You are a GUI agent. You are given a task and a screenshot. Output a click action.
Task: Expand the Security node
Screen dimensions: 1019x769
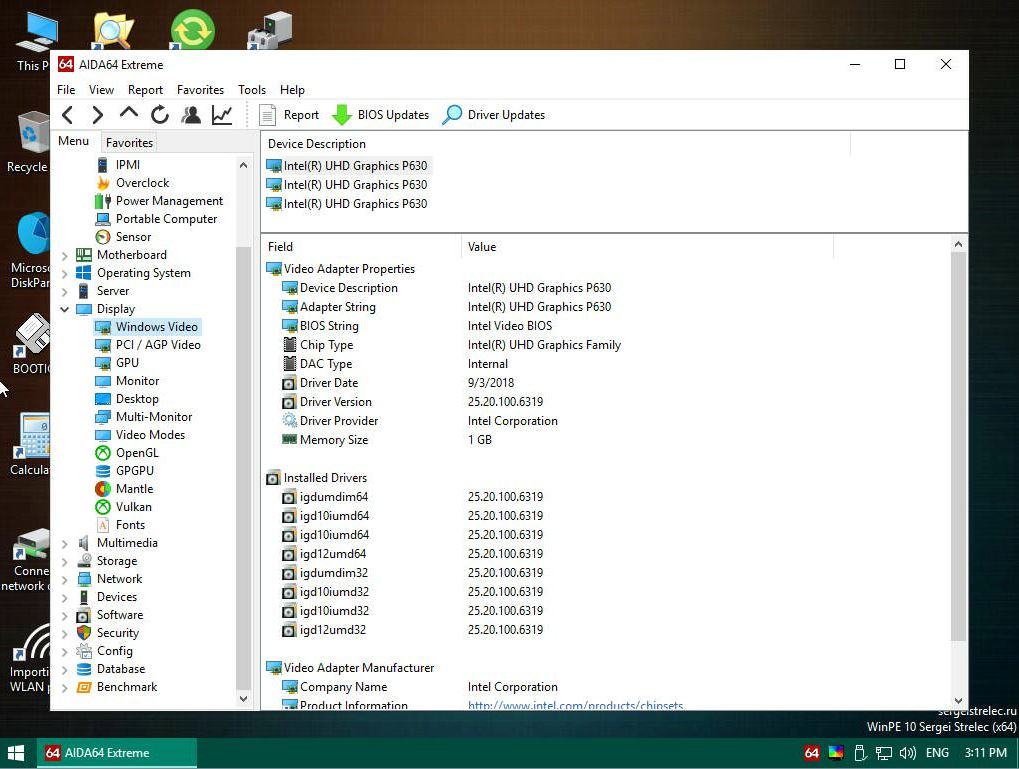[64, 633]
